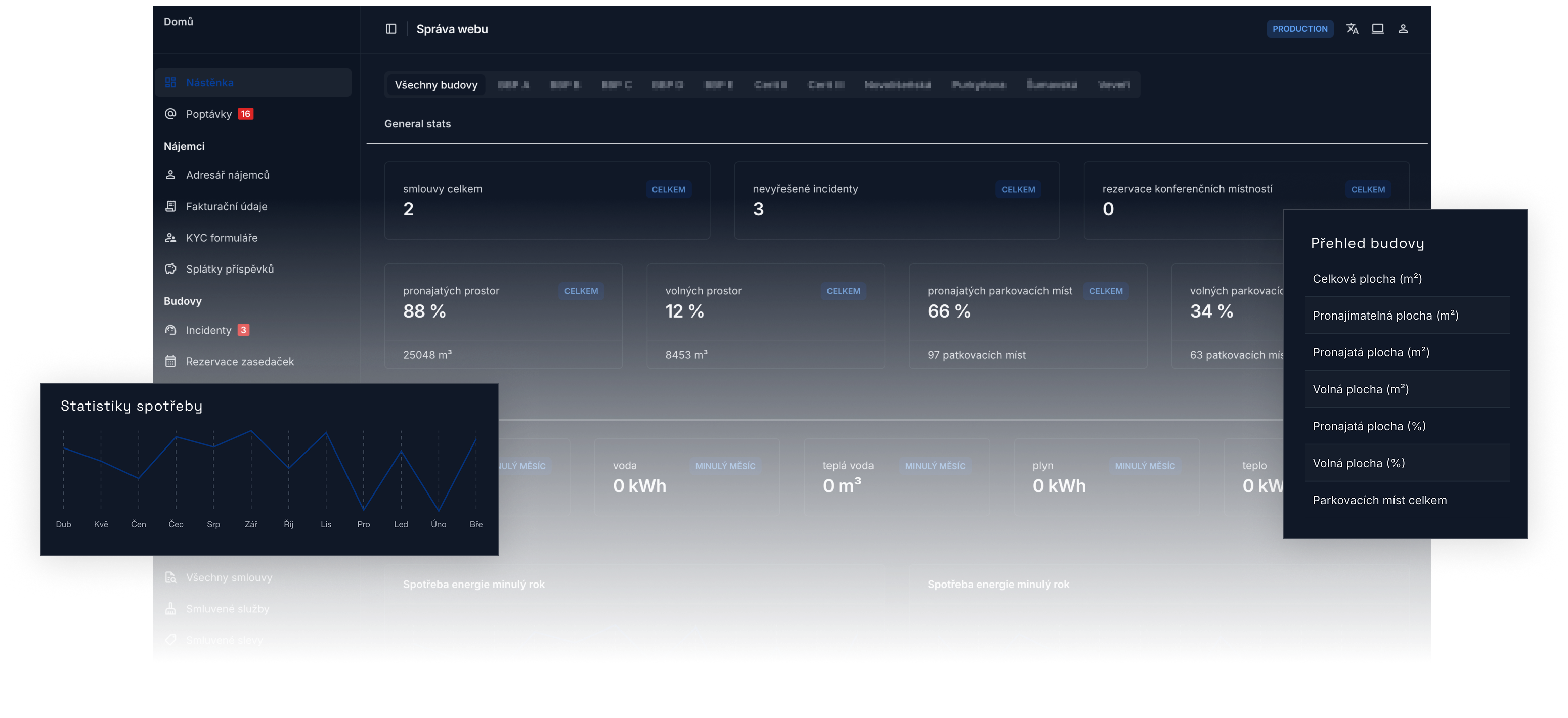Viewport: 1568px width, 718px height.
Task: Select the Všechny budovy tab
Action: 436,84
